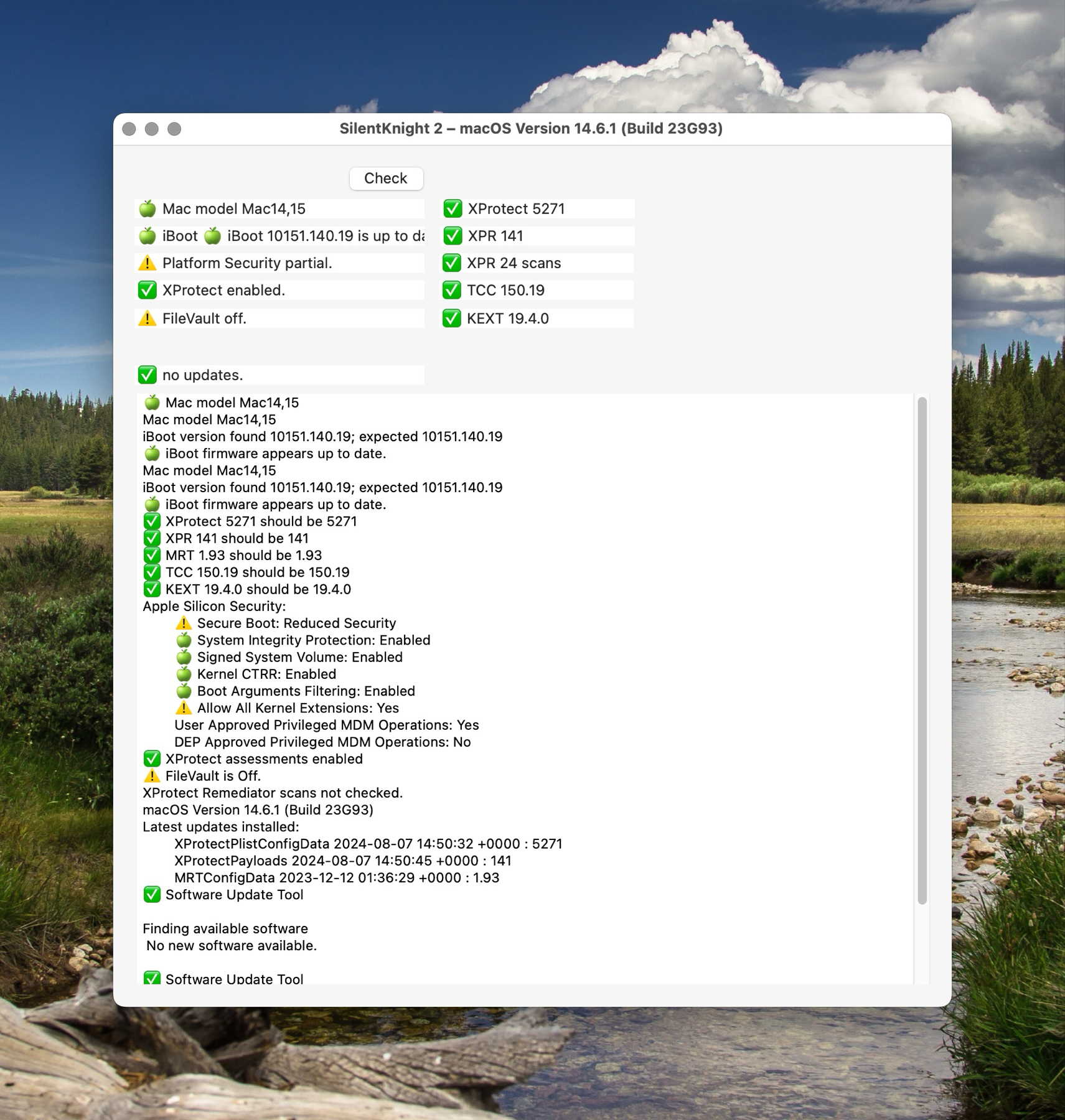
Task: Click the warning icon beside Platform Security partial
Action: pos(148,263)
